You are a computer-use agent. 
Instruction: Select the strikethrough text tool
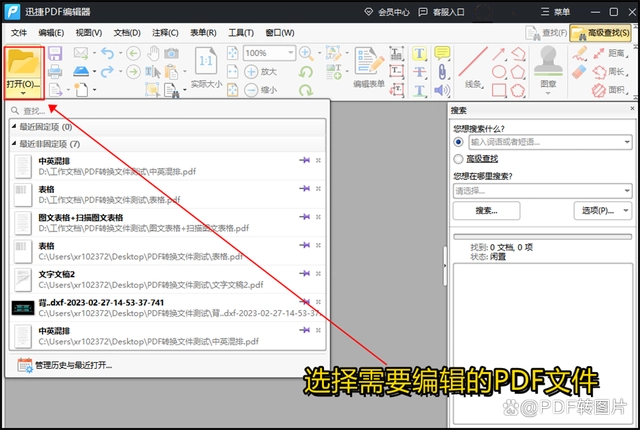[420, 72]
